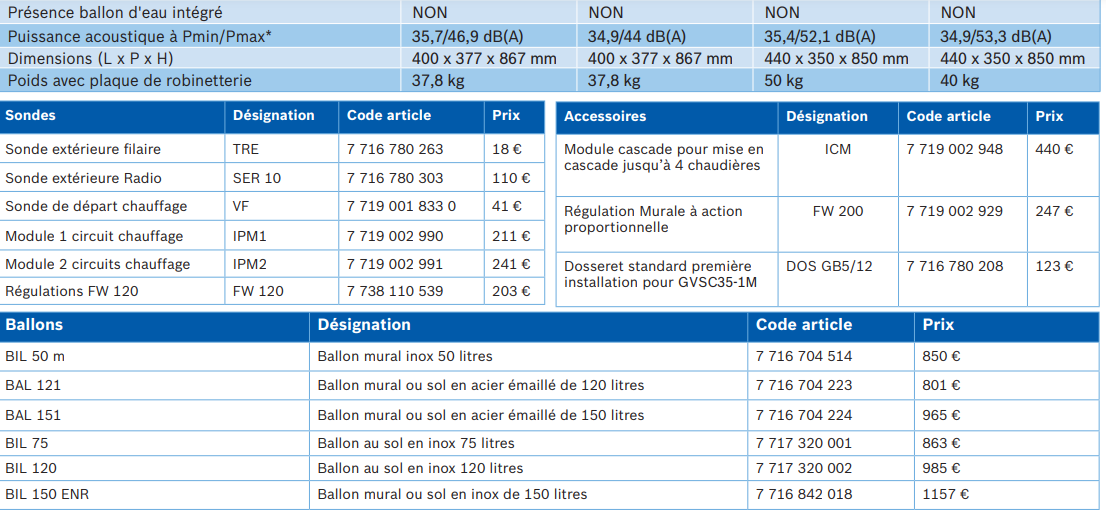Click article code 7 717 320 002
This screenshot has width=1106, height=517.
803,468
